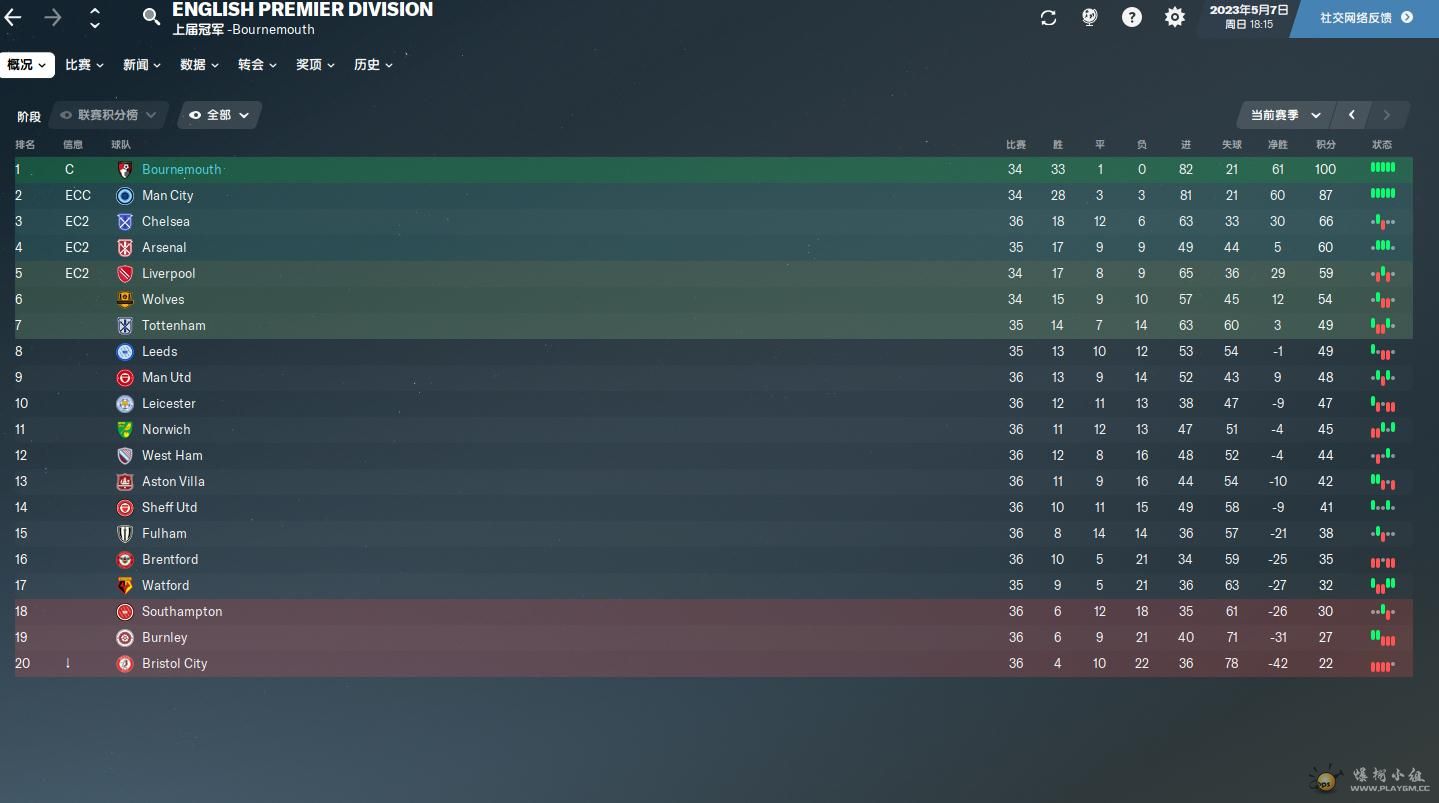Click the up-down navigation history arrows

tap(95, 17)
